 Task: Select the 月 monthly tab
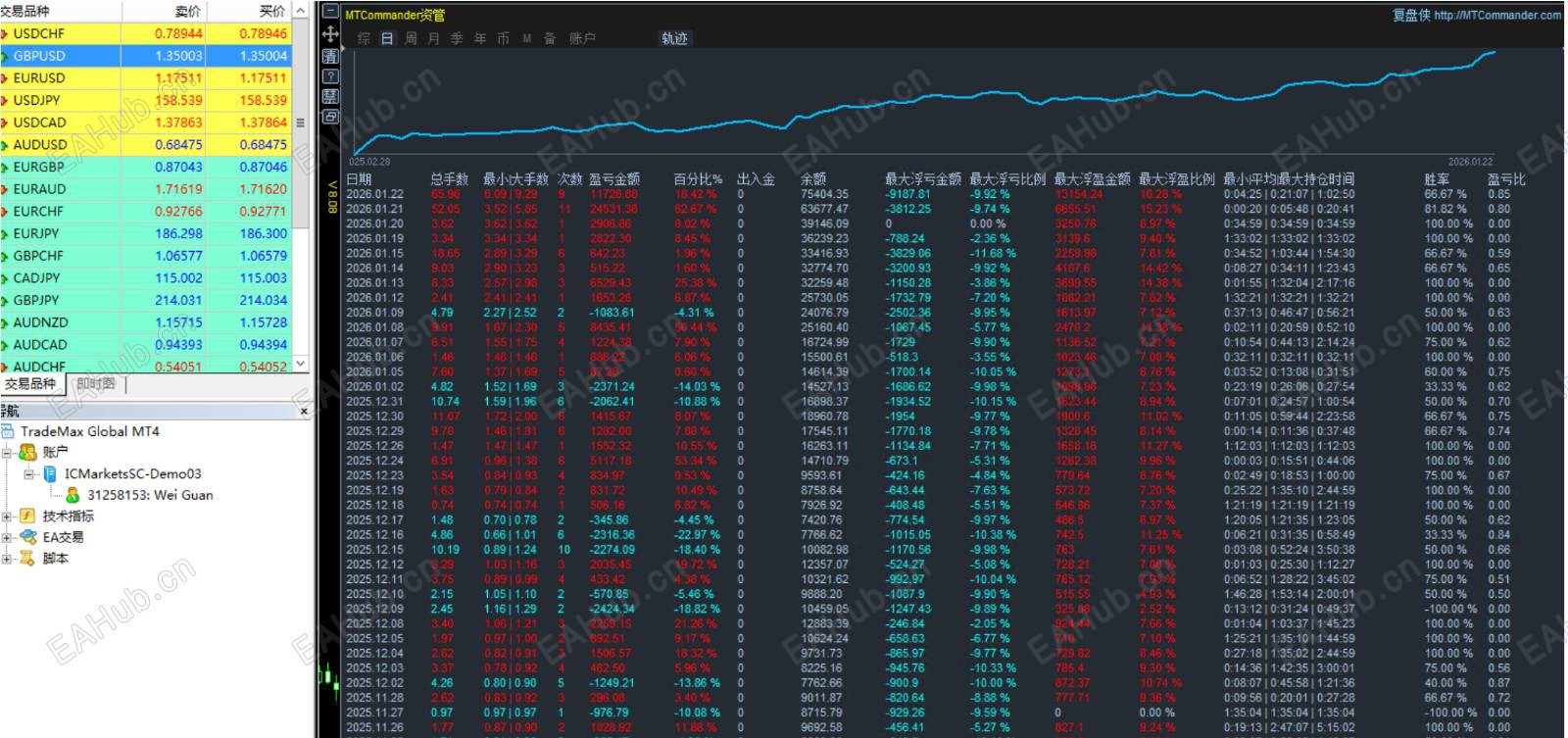click(x=434, y=38)
